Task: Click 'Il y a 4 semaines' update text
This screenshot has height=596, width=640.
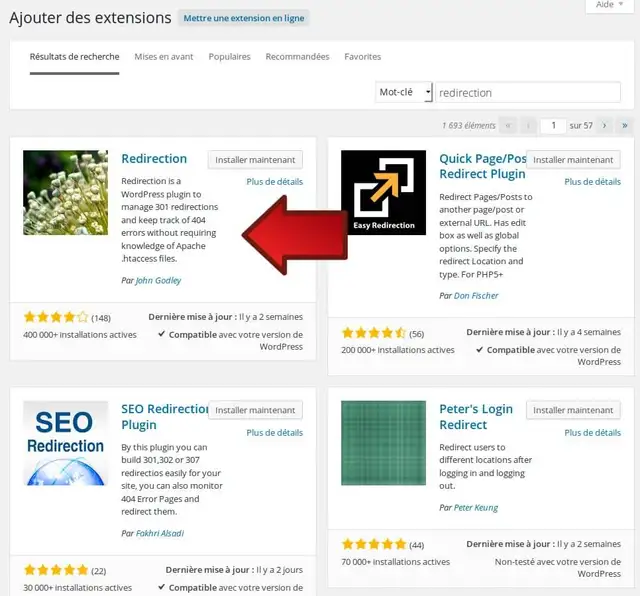Action: pyautogui.click(x=589, y=332)
